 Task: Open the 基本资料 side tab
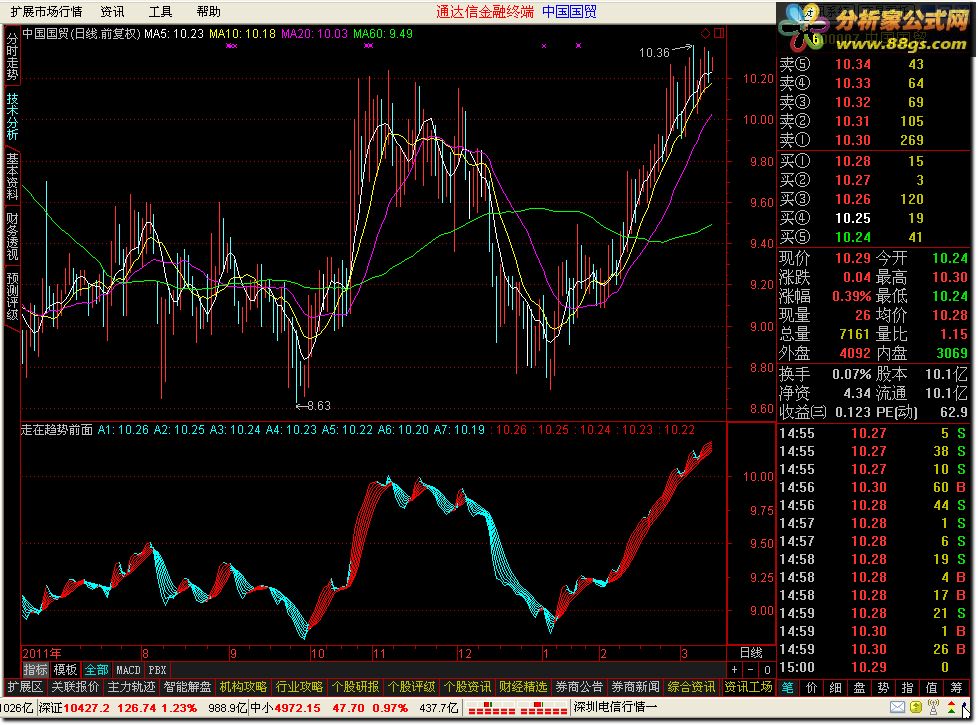tap(12, 176)
